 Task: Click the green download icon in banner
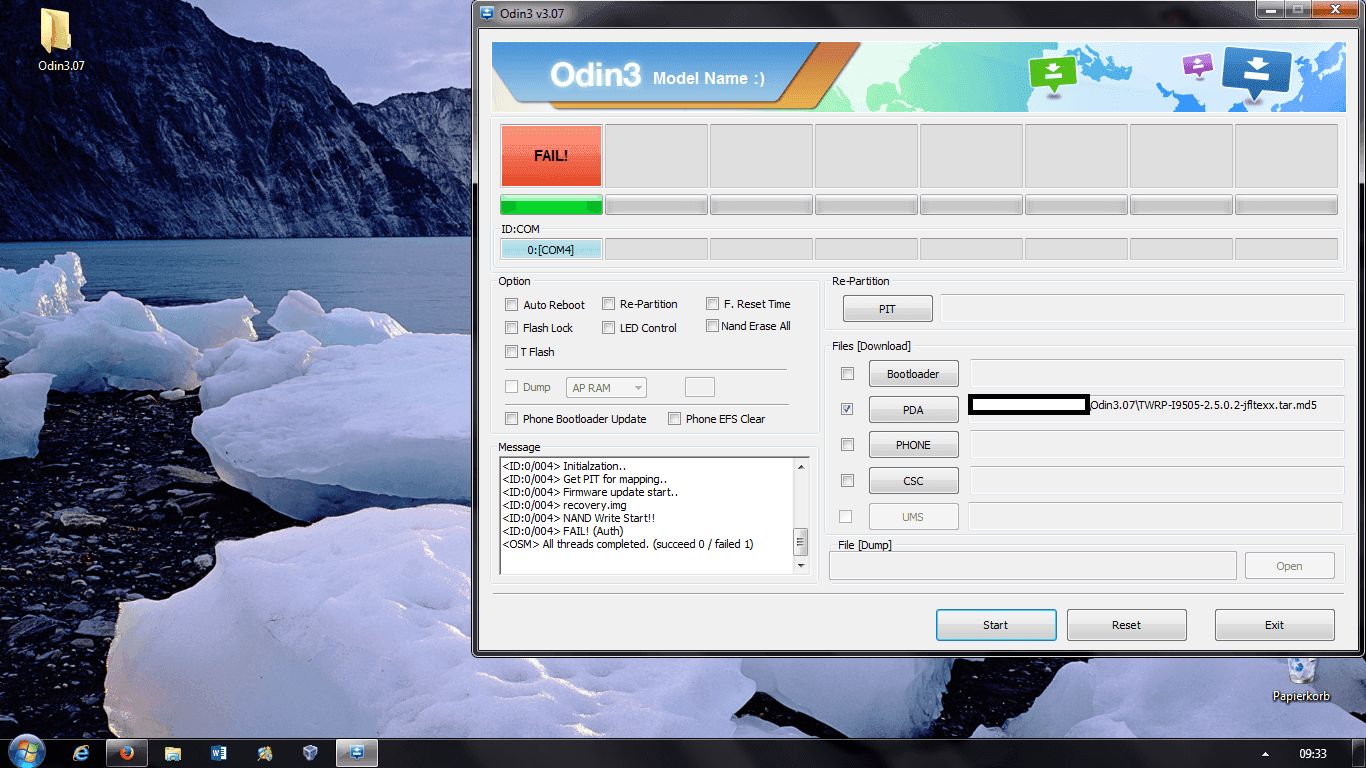pyautogui.click(x=1052, y=74)
